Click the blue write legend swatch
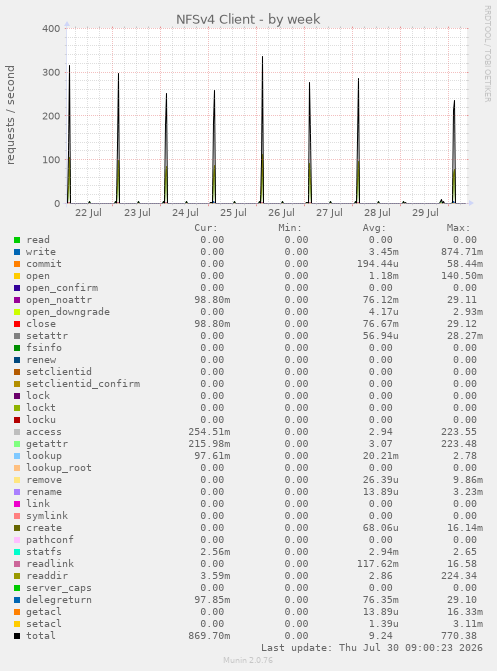497x671 pixels. [17, 252]
